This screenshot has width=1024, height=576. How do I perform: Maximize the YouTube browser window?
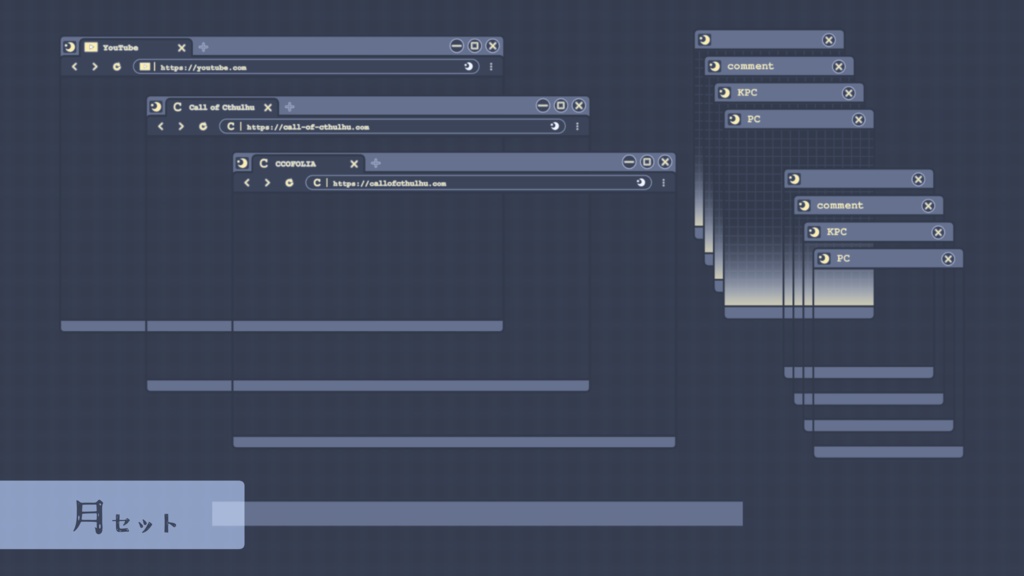[x=475, y=46]
